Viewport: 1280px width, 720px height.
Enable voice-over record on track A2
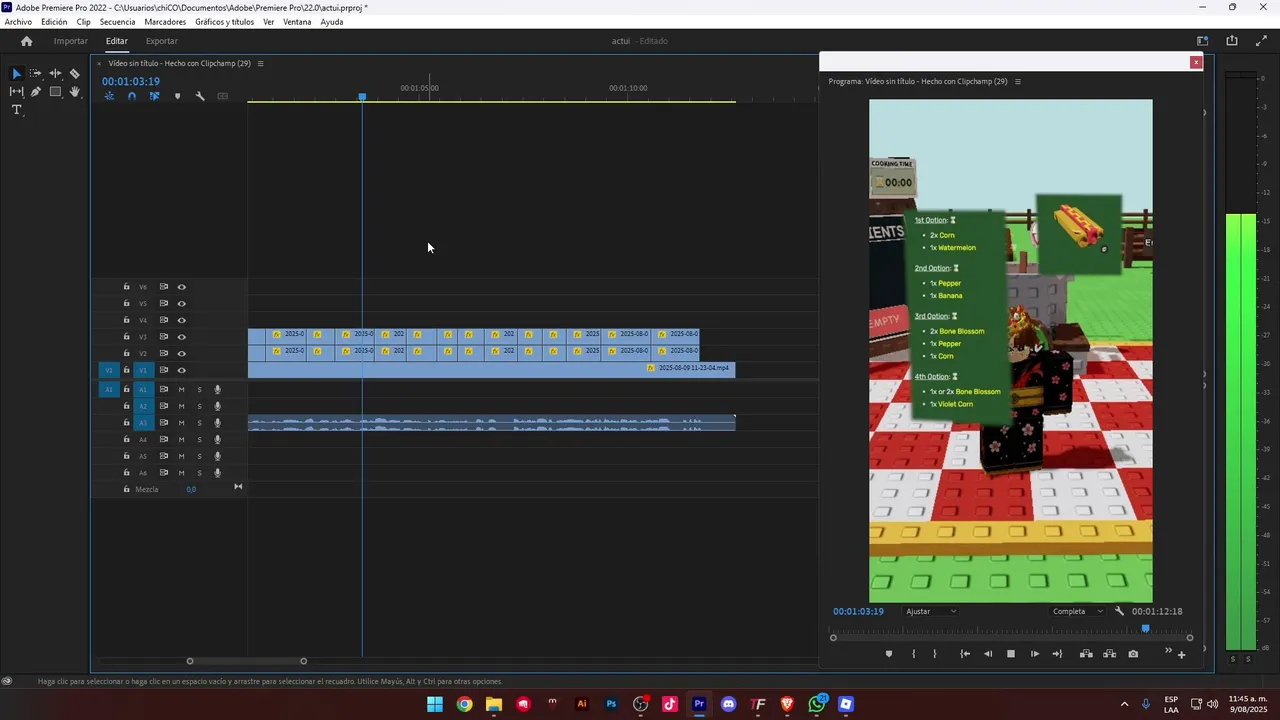pos(217,406)
